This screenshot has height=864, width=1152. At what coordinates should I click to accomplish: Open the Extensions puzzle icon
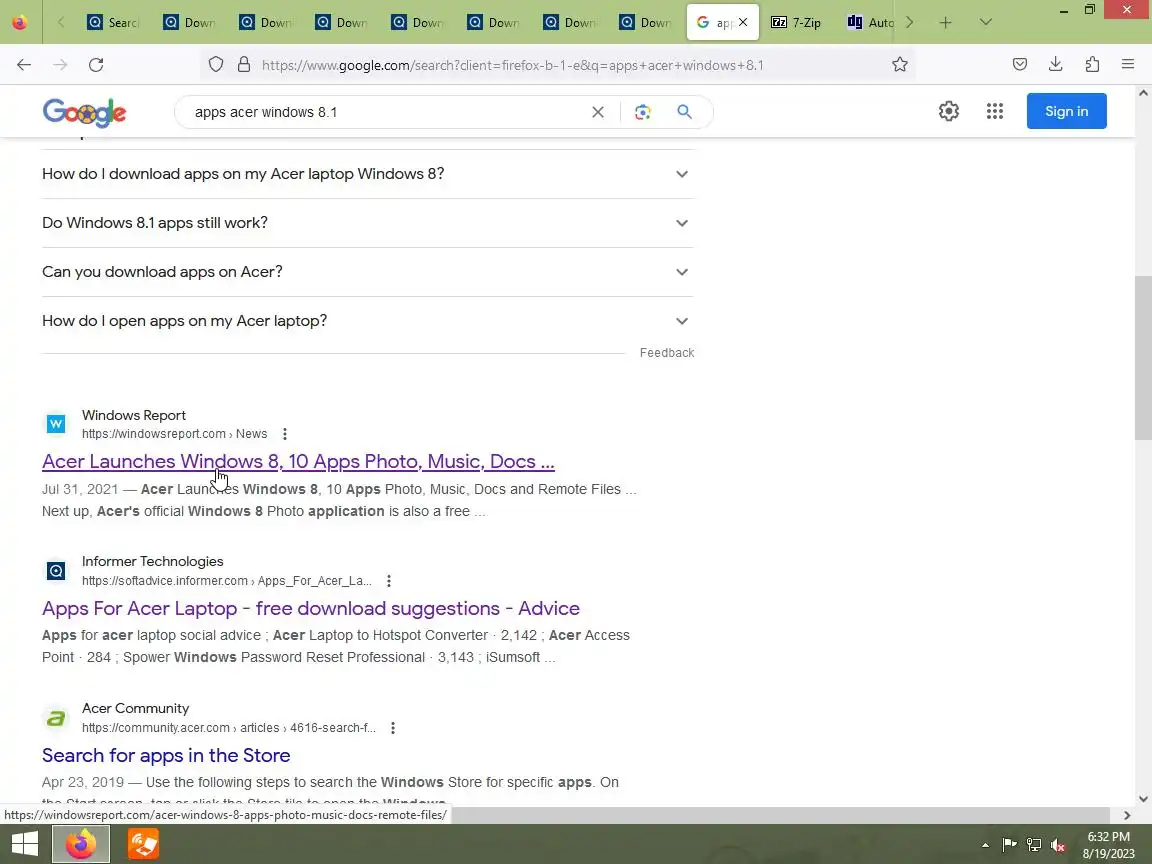(x=1092, y=65)
